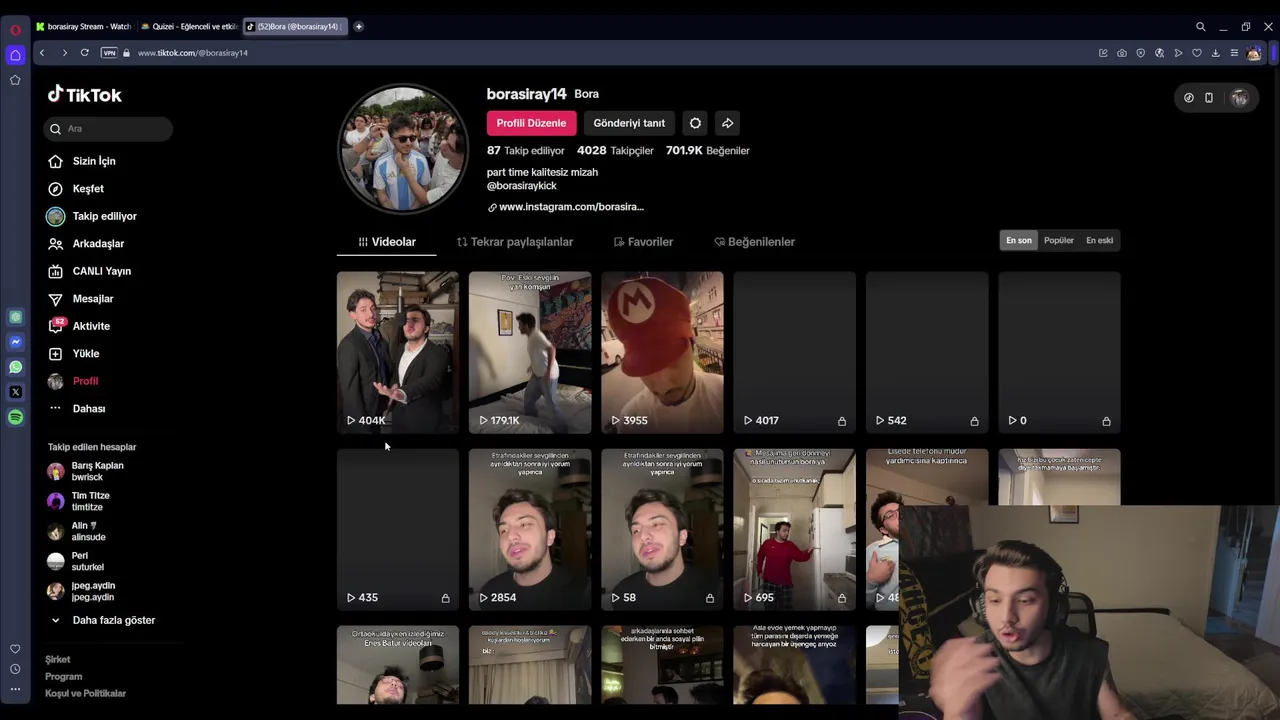Click the profile avatar picture
Screen dimensions: 1280x720
[x=403, y=149]
